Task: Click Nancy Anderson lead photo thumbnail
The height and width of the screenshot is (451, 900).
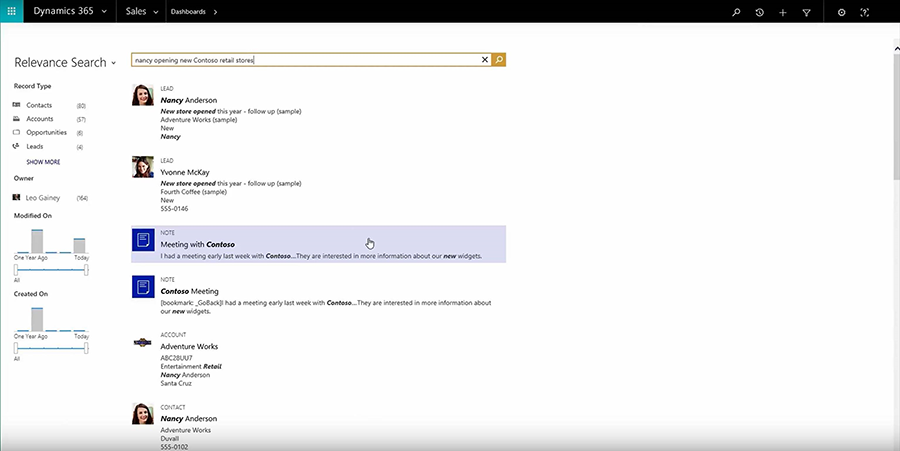Action: (143, 95)
